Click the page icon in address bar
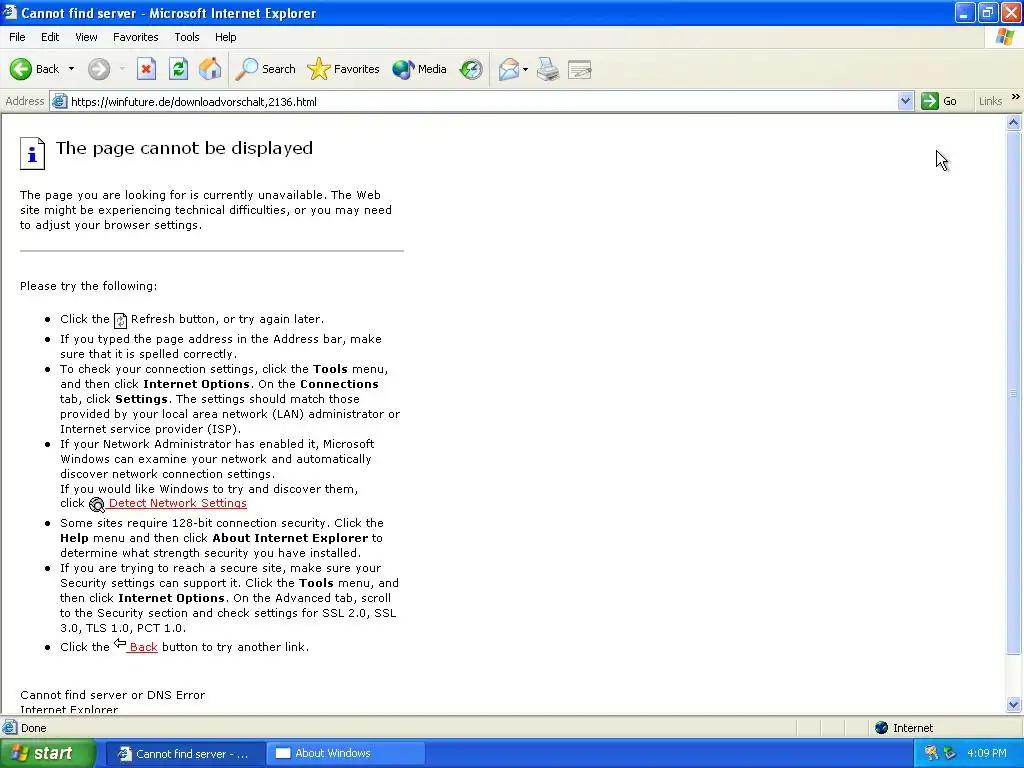The width and height of the screenshot is (1024, 768). (x=59, y=101)
